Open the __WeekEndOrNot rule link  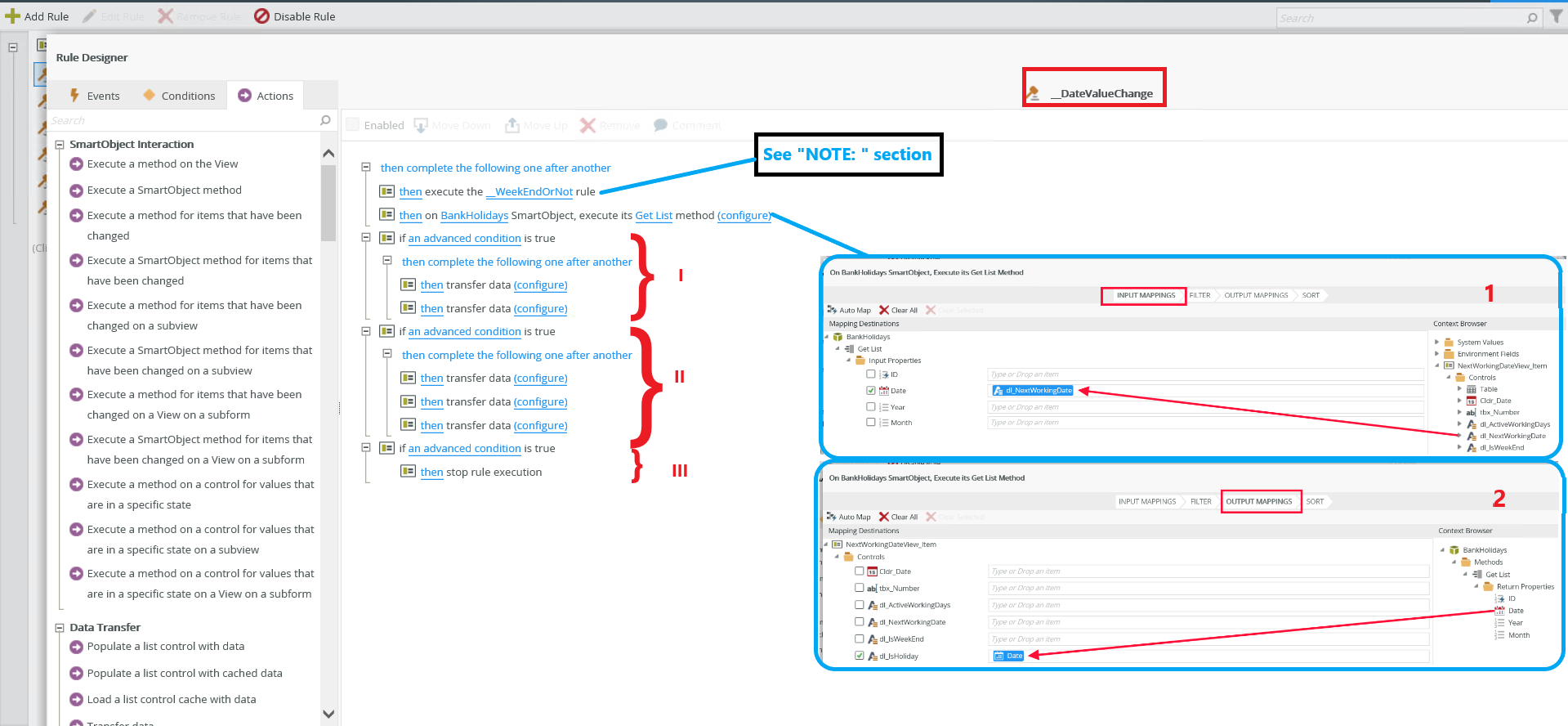tap(529, 192)
